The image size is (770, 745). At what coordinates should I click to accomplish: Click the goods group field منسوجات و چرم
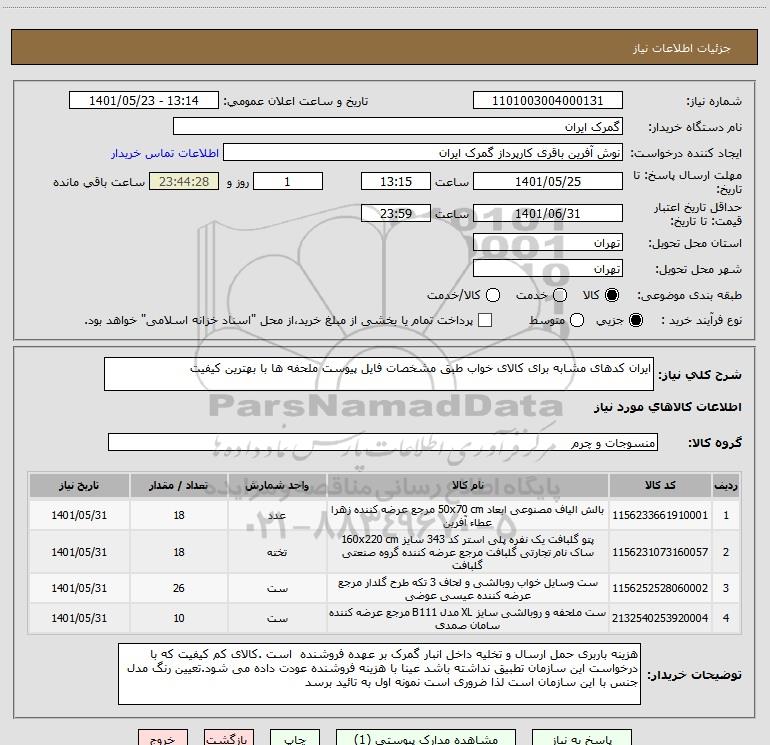[383, 442]
